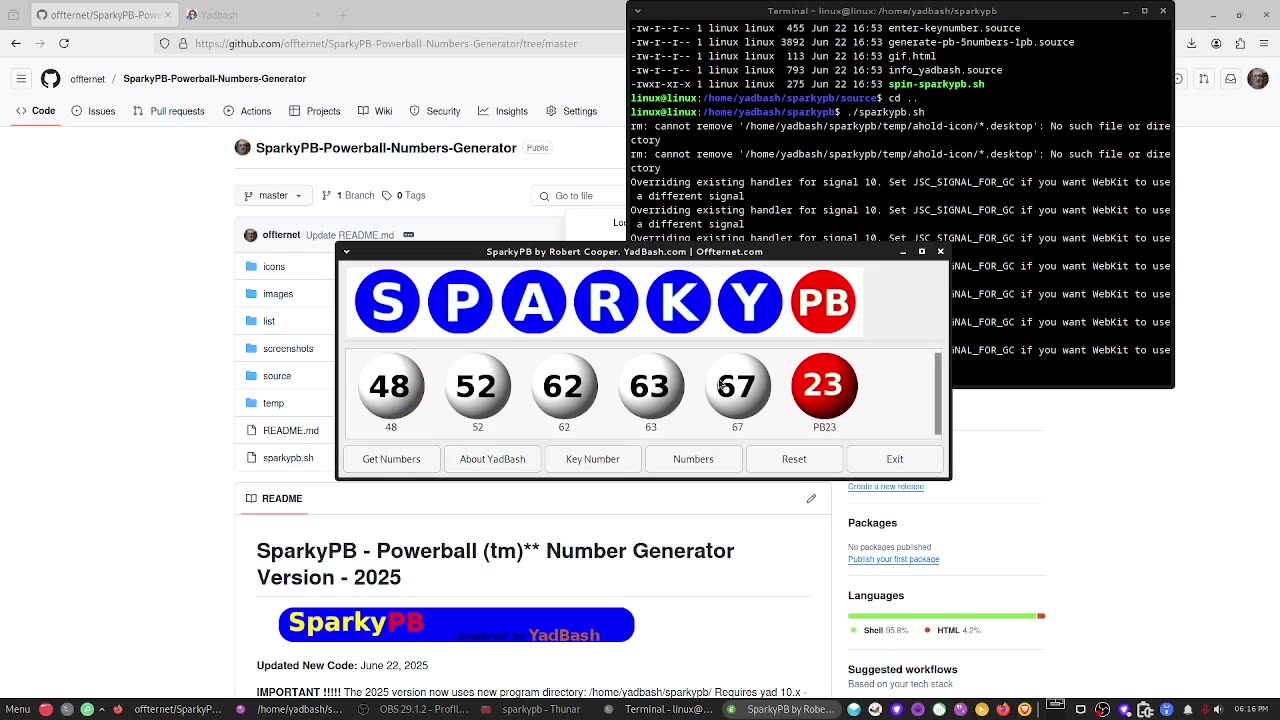Open the icons folder in repository
This screenshot has width=1280, height=720.
(274, 267)
